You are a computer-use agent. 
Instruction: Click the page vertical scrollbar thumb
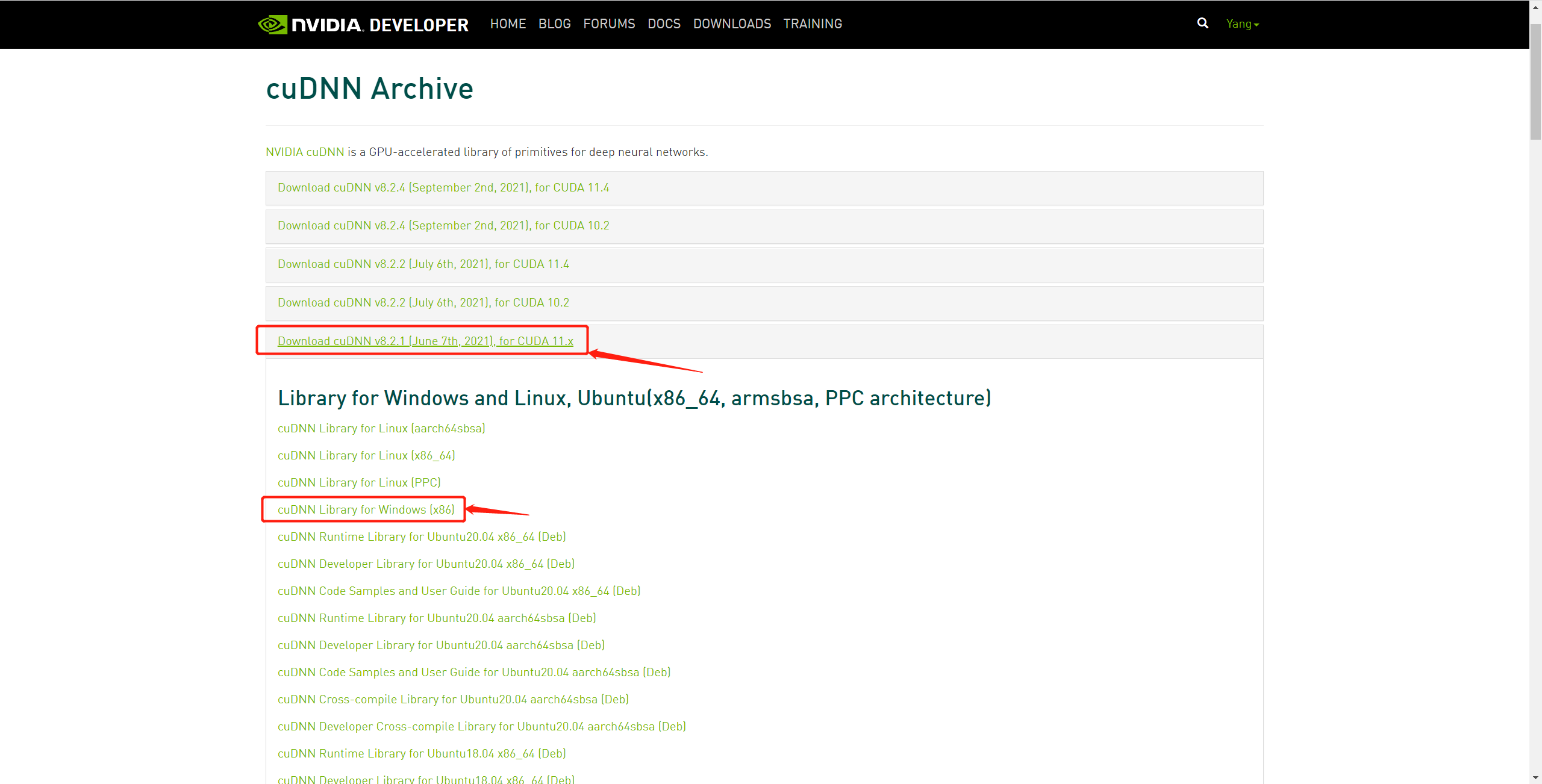[x=1535, y=81]
